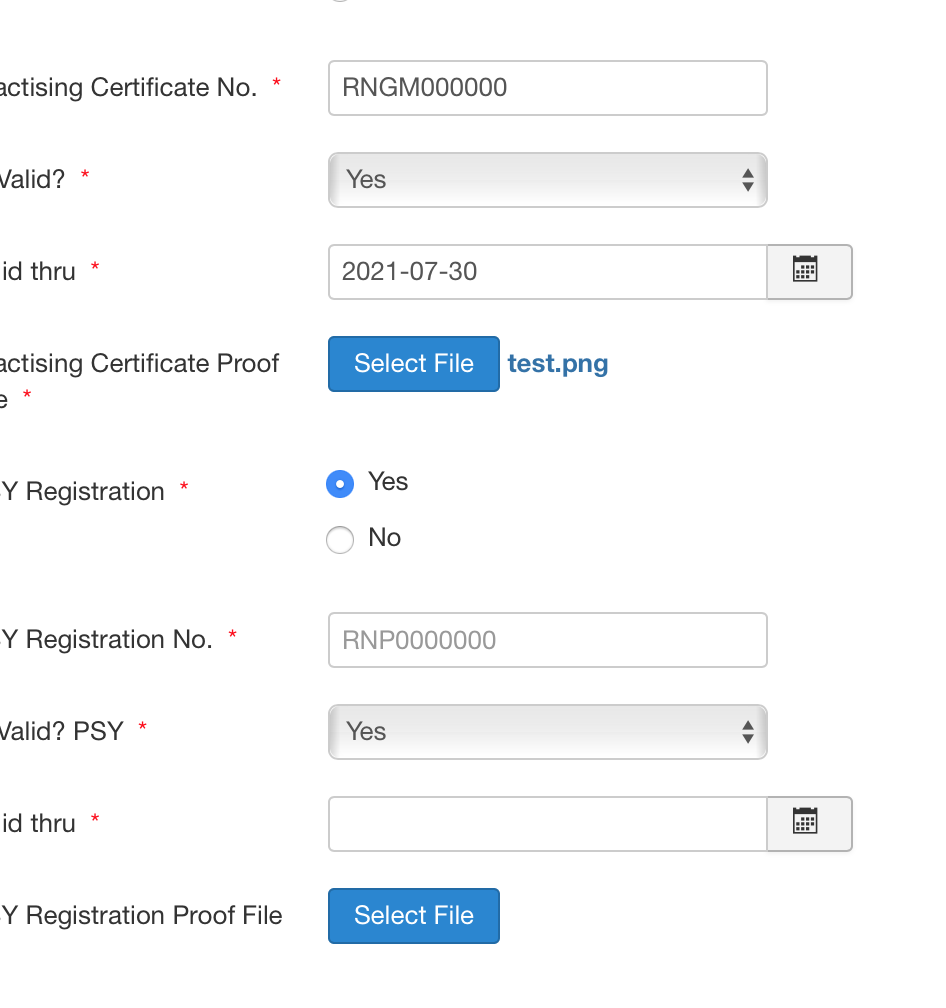Open calendar picker for empty PSY valid thru

click(809, 824)
